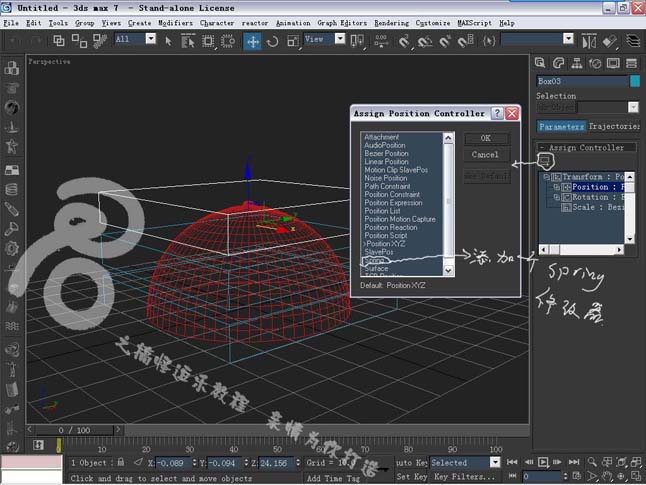The height and width of the screenshot is (485, 646).
Task: Click the Arc Rotate viewport control
Action: [621, 476]
